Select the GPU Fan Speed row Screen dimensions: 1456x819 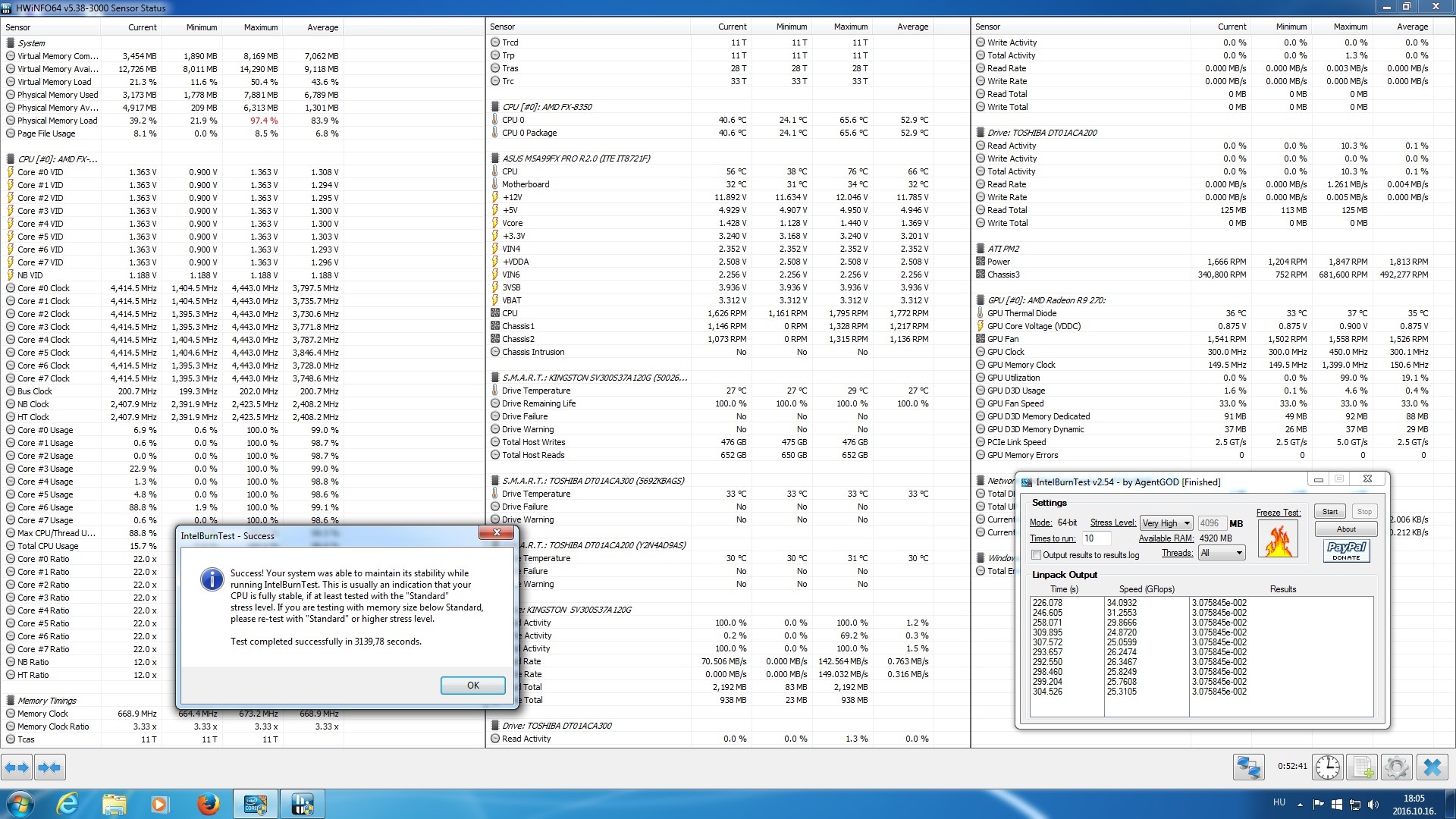1203,403
